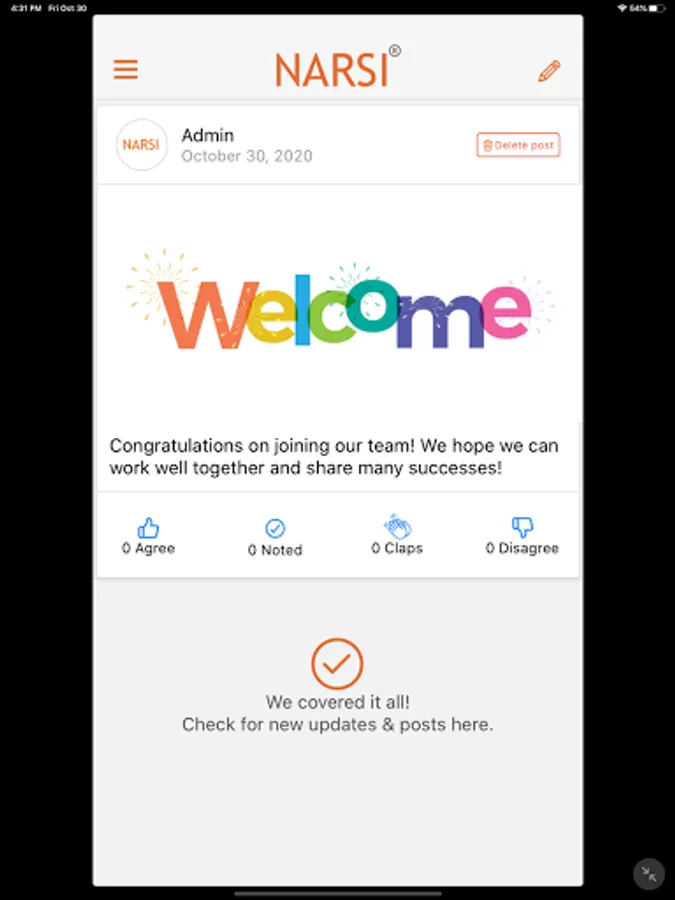Click the collapse arrows icon in the corner
Image resolution: width=675 pixels, height=900 pixels.
649,874
